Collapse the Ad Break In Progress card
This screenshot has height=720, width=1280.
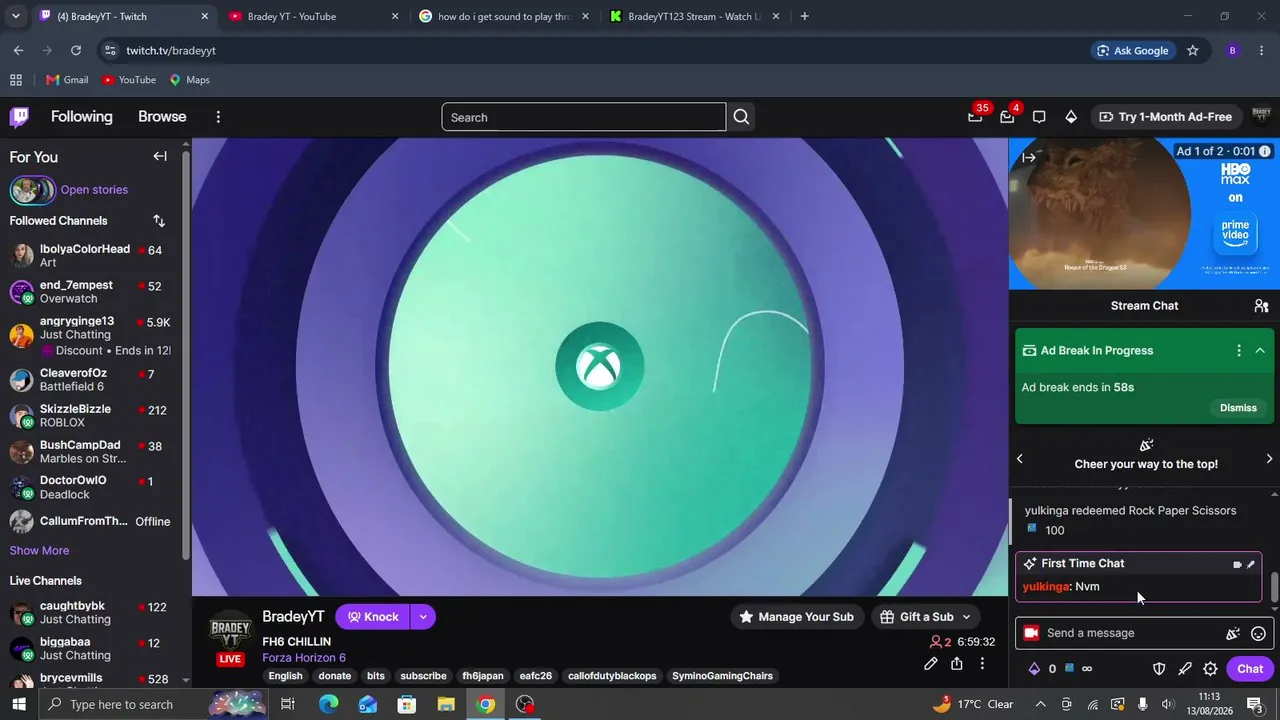tap(1260, 350)
